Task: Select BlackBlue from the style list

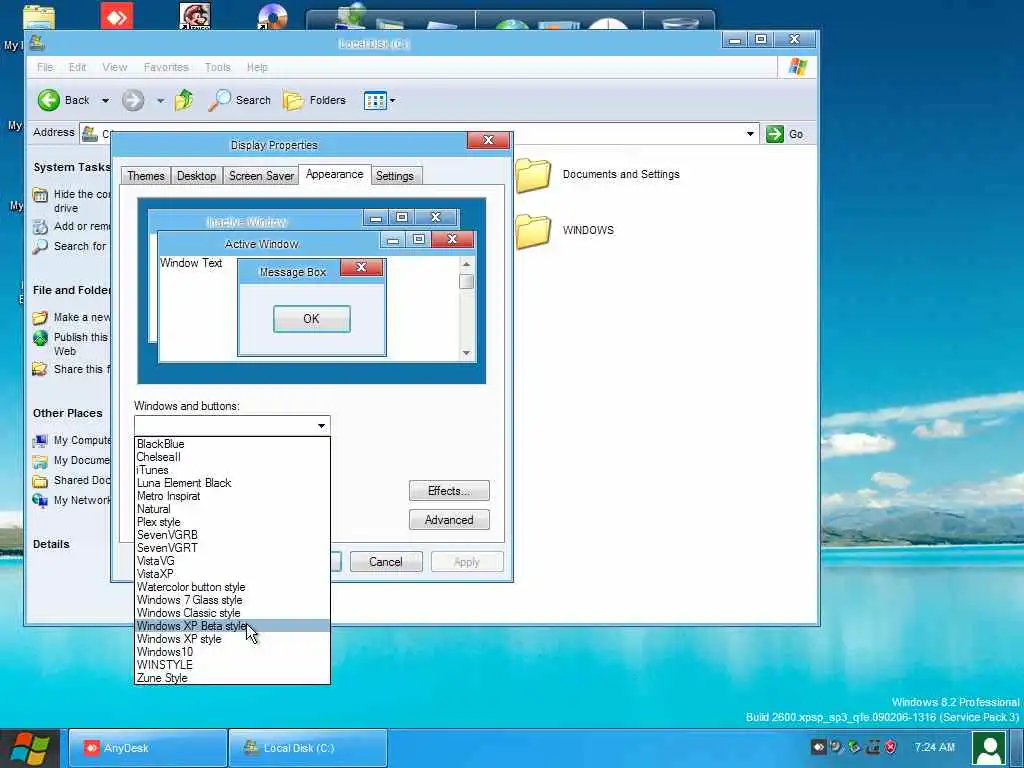Action: (x=232, y=444)
